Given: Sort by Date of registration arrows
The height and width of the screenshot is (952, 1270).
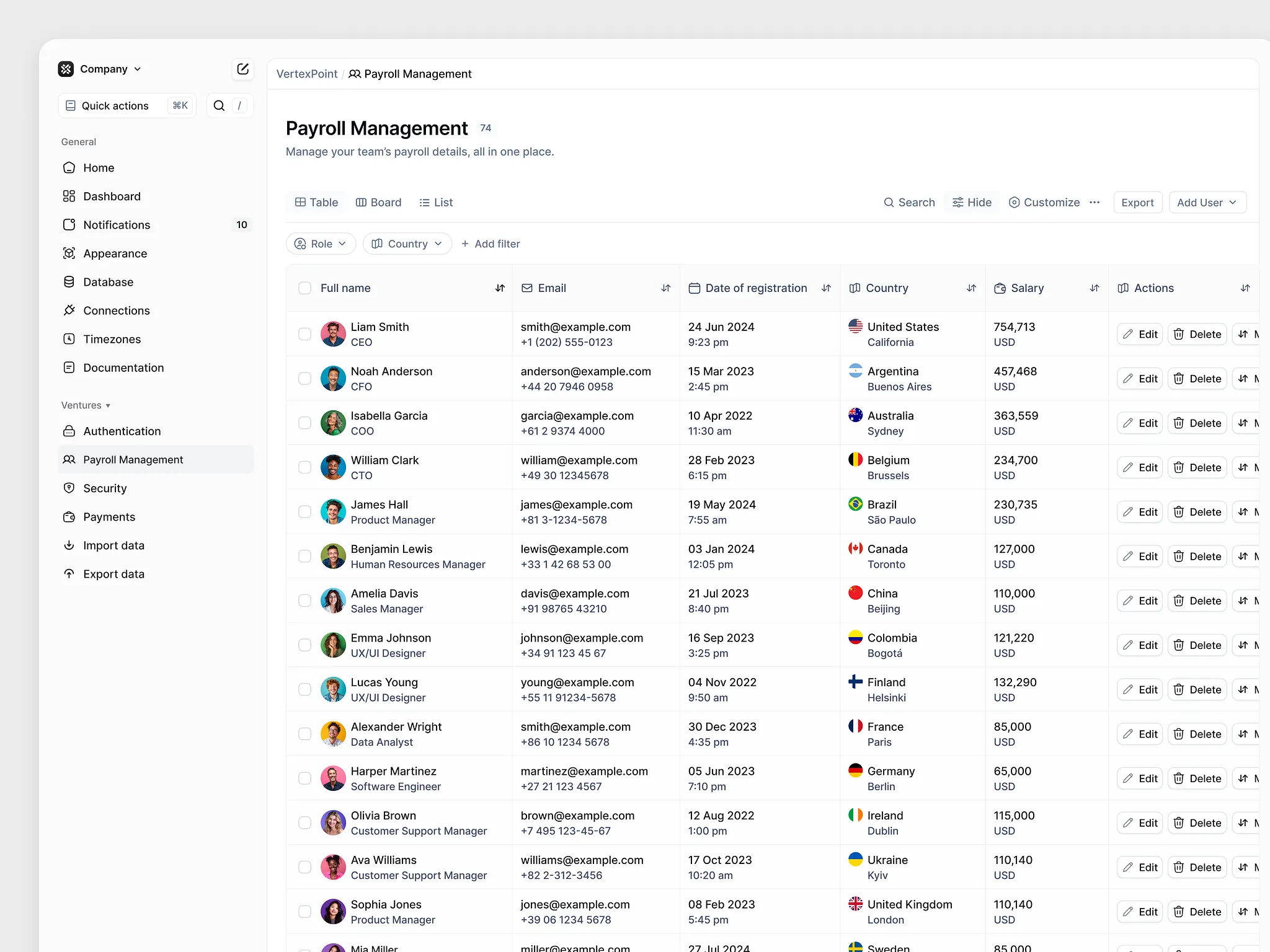Looking at the screenshot, I should click(x=826, y=288).
